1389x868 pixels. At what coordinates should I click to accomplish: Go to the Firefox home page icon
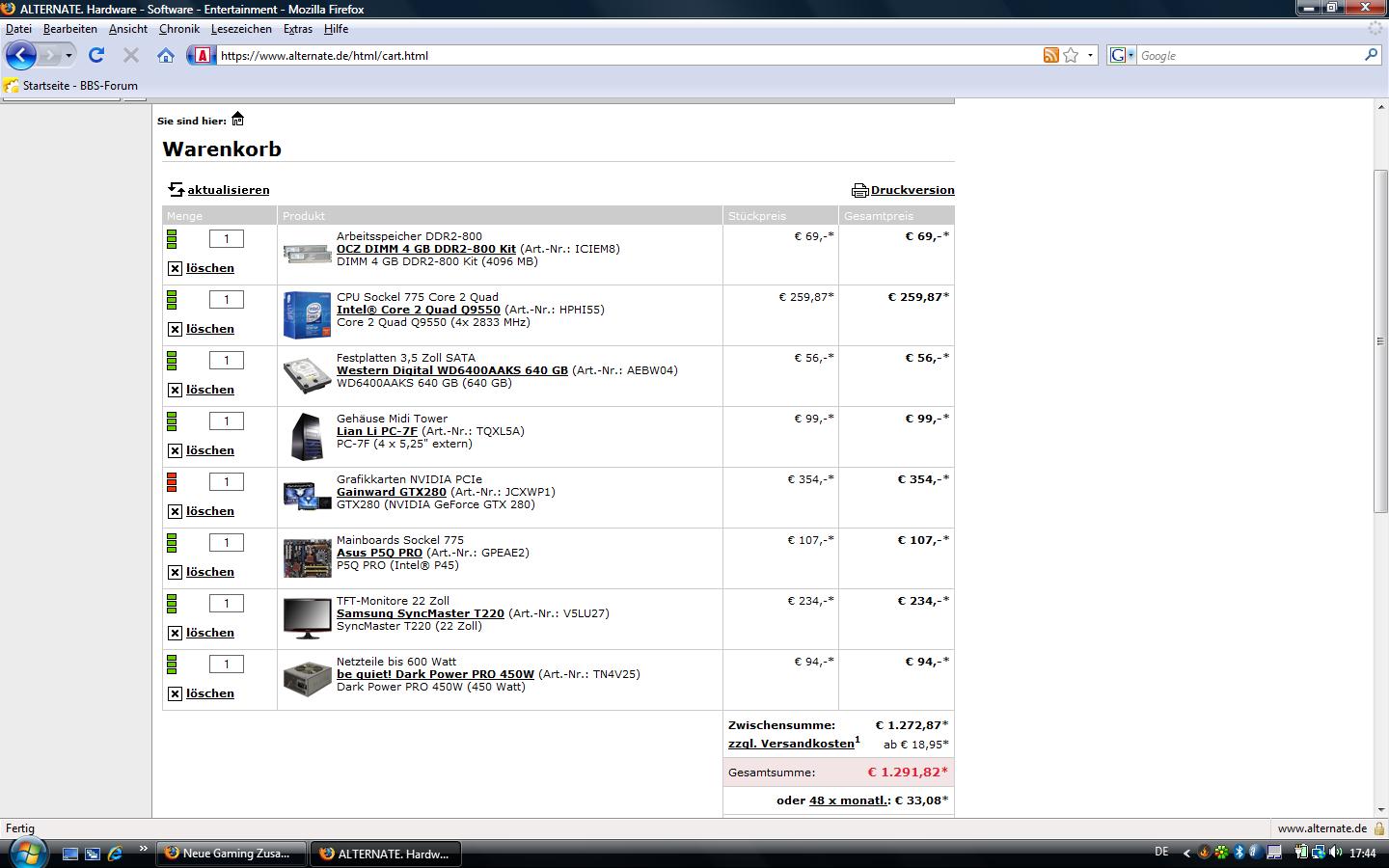click(x=166, y=55)
